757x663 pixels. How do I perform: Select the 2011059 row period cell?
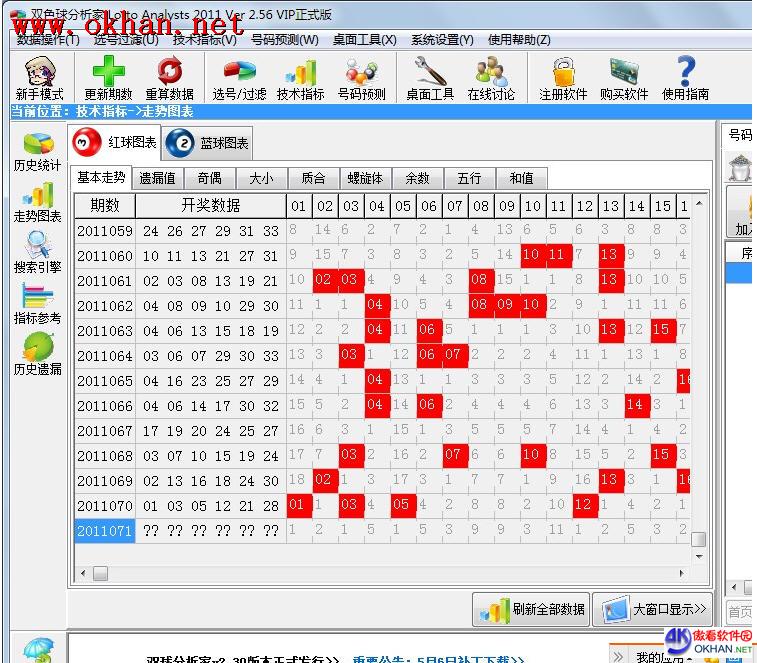105,231
